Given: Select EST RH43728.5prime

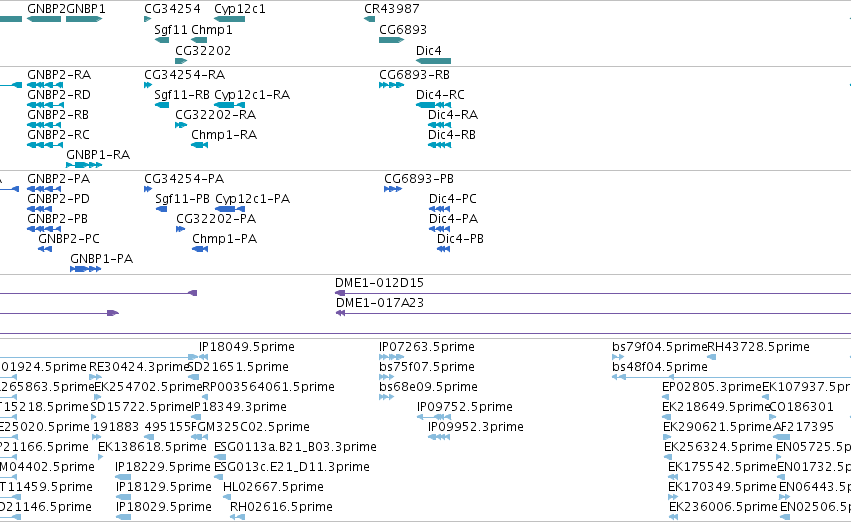Looking at the screenshot, I should [759, 347].
